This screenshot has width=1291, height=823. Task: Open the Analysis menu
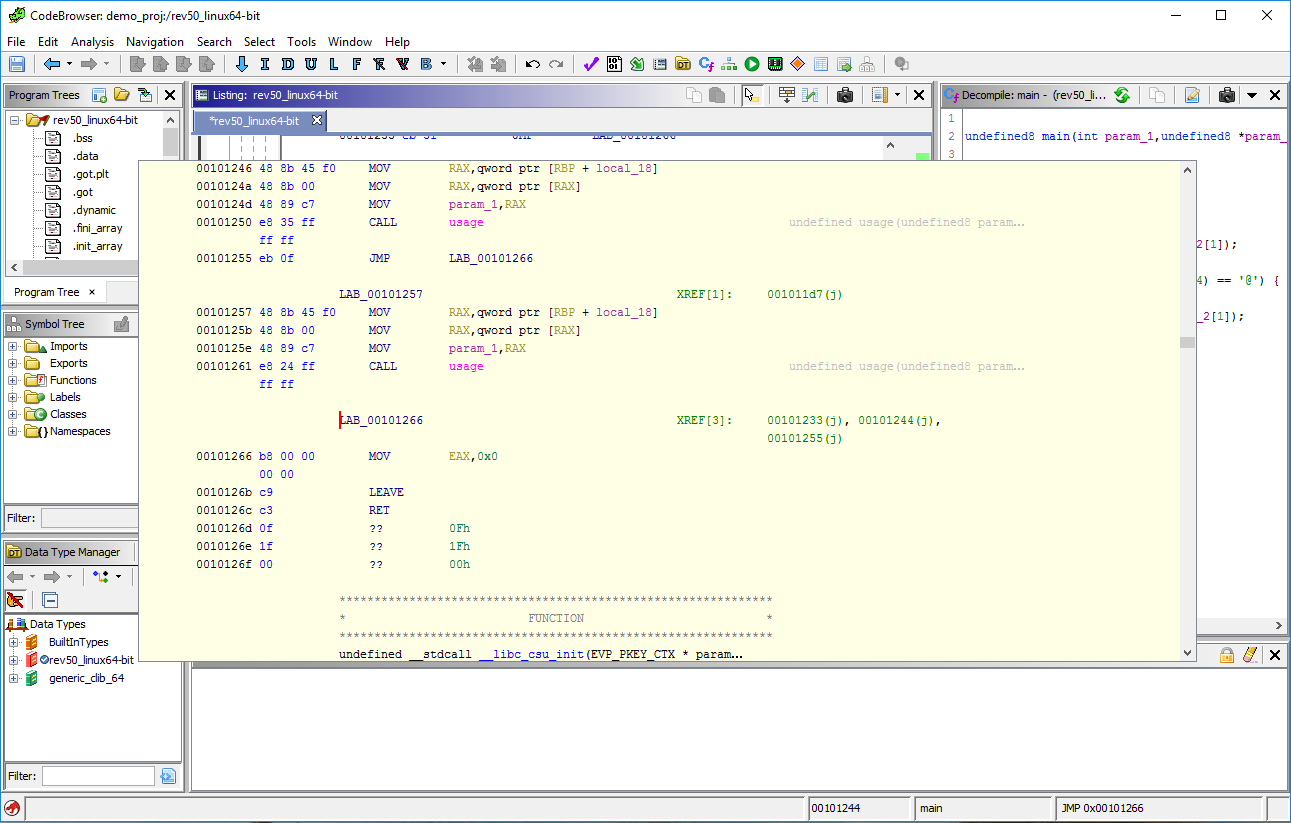tap(92, 42)
